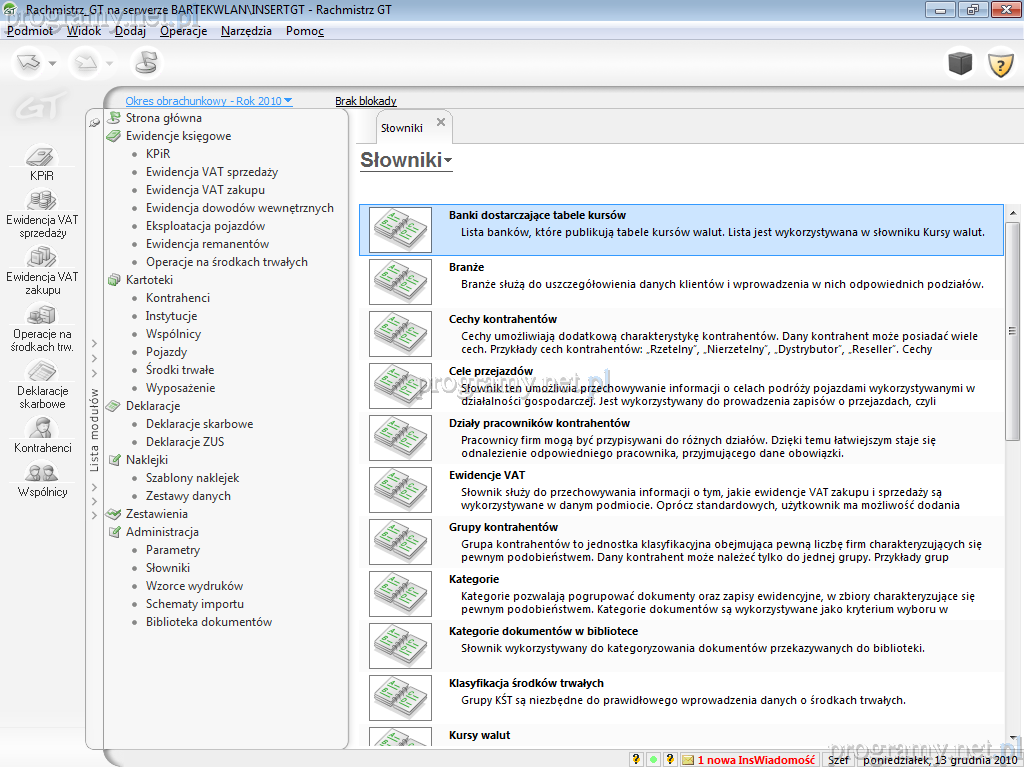
Task: Close the Słowniki tab
Action: 440,123
